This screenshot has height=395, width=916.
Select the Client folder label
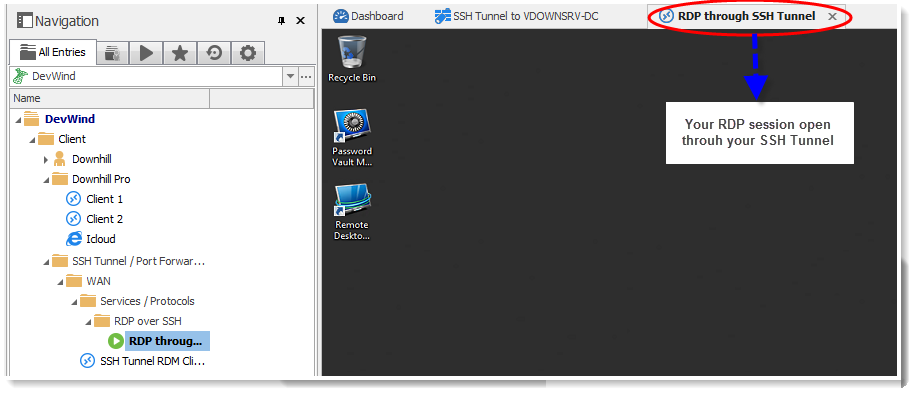click(72, 139)
